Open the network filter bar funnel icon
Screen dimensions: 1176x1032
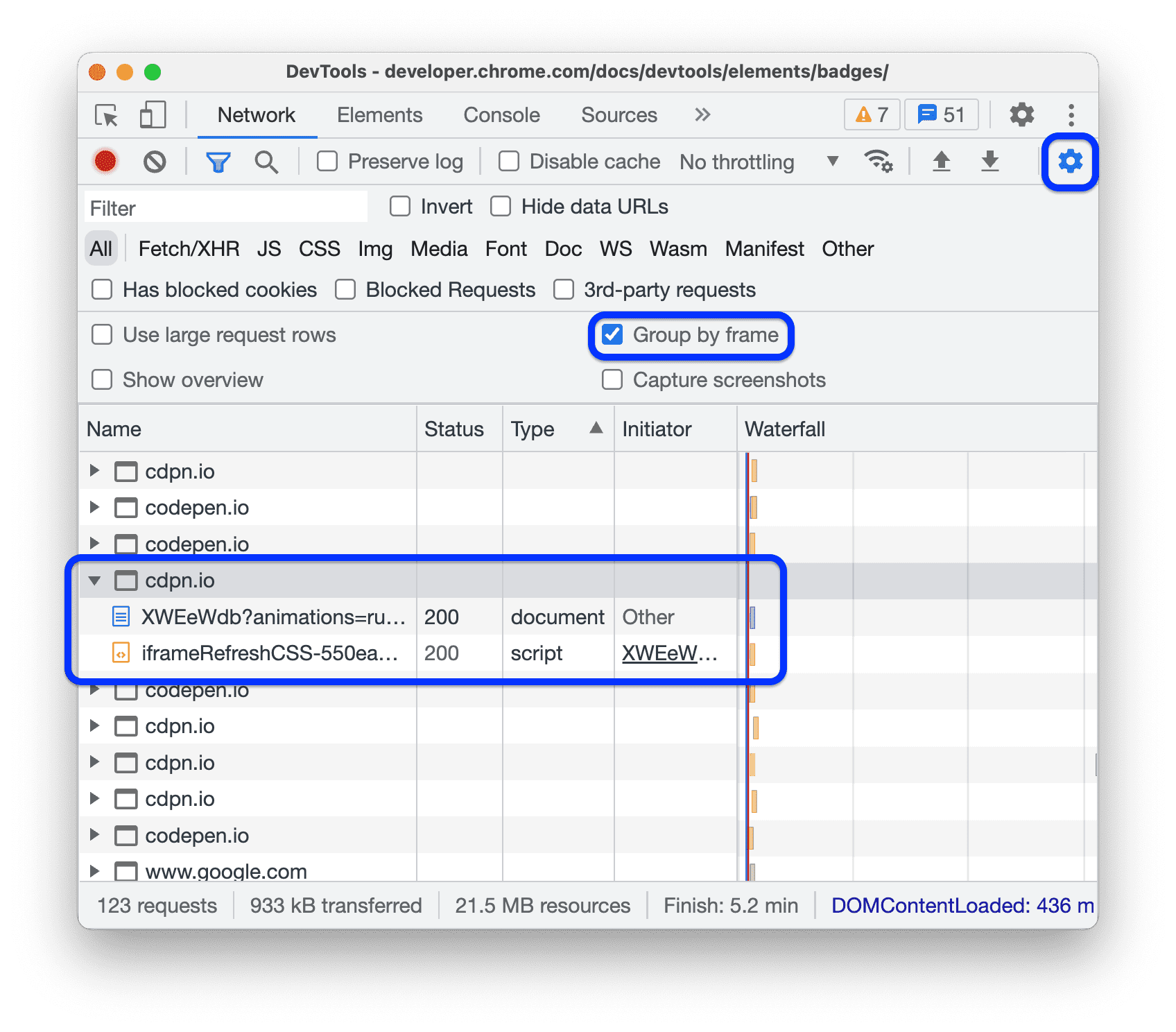[x=218, y=161]
